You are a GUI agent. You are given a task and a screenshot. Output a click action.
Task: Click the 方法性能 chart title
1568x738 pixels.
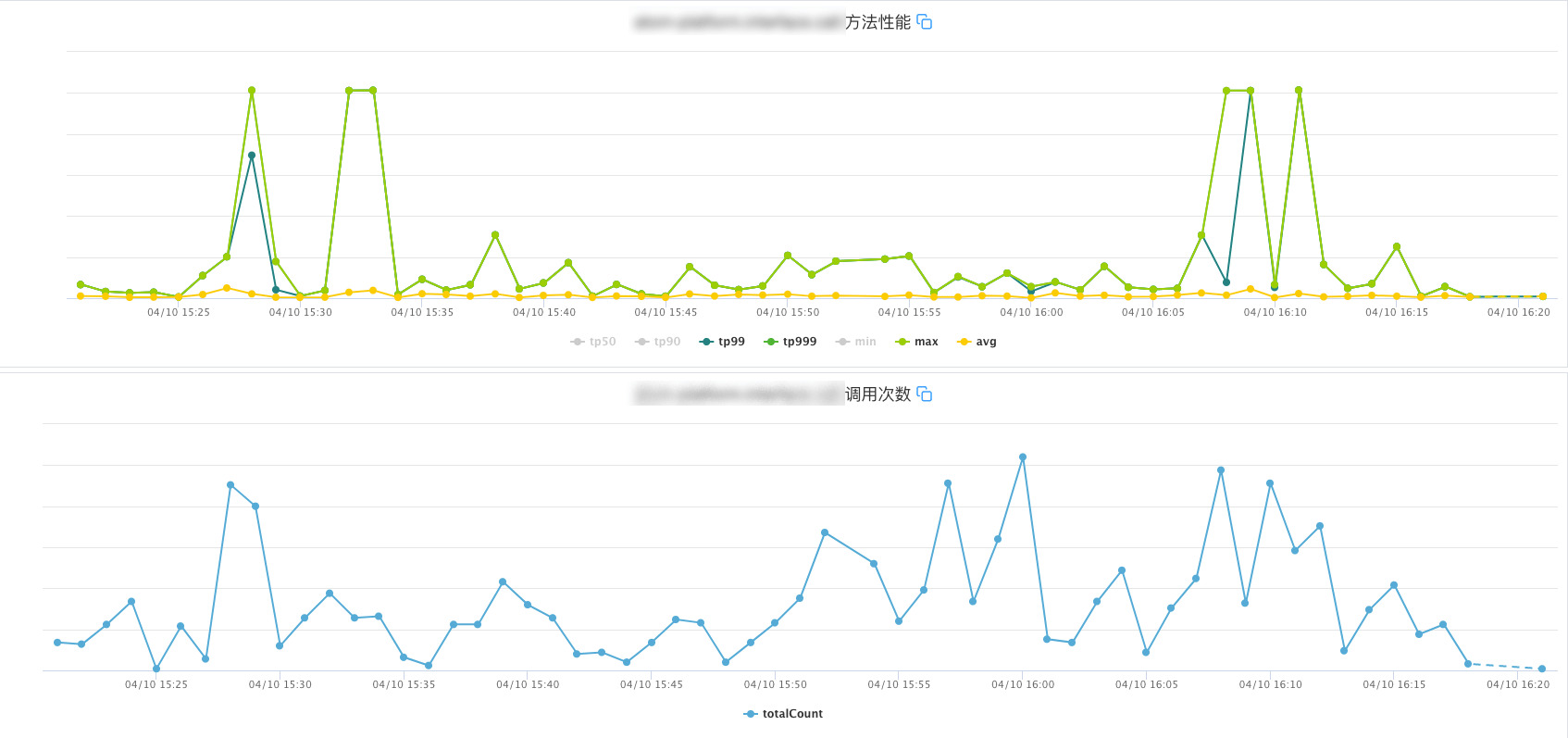[877, 22]
